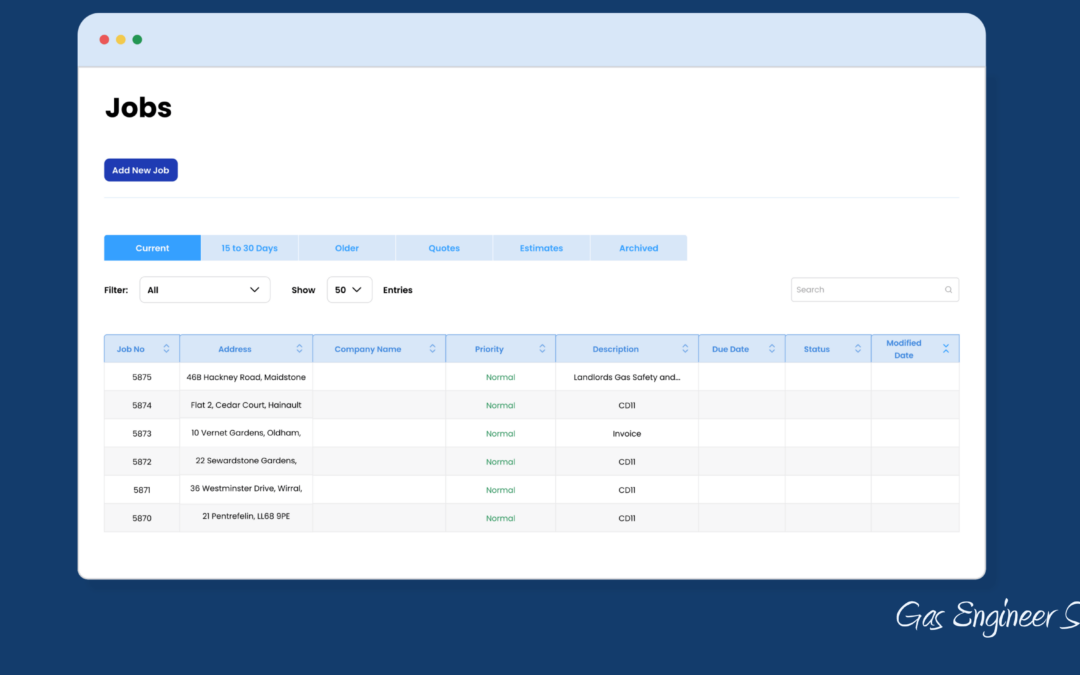Go to the Estimates tab
Image resolution: width=1080 pixels, height=675 pixels.
click(541, 248)
